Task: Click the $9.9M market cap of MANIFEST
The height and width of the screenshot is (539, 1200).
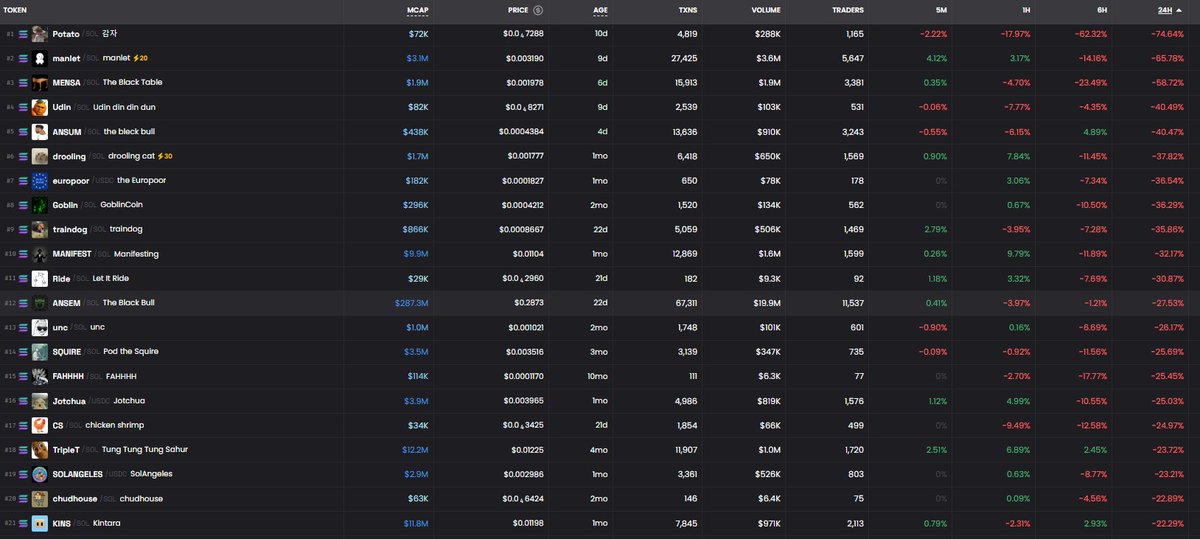Action: [417, 254]
